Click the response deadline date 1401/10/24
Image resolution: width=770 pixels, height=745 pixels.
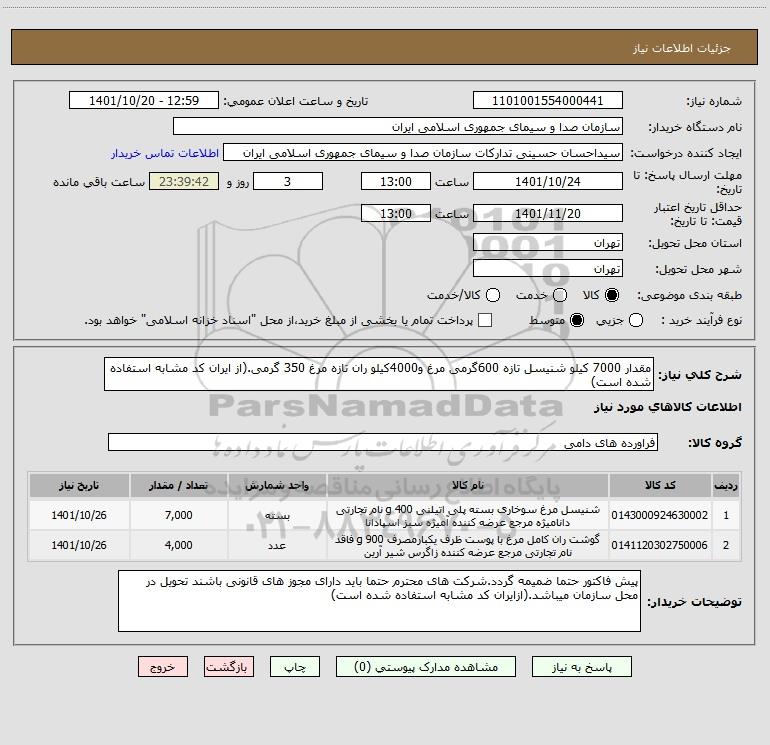(x=548, y=181)
